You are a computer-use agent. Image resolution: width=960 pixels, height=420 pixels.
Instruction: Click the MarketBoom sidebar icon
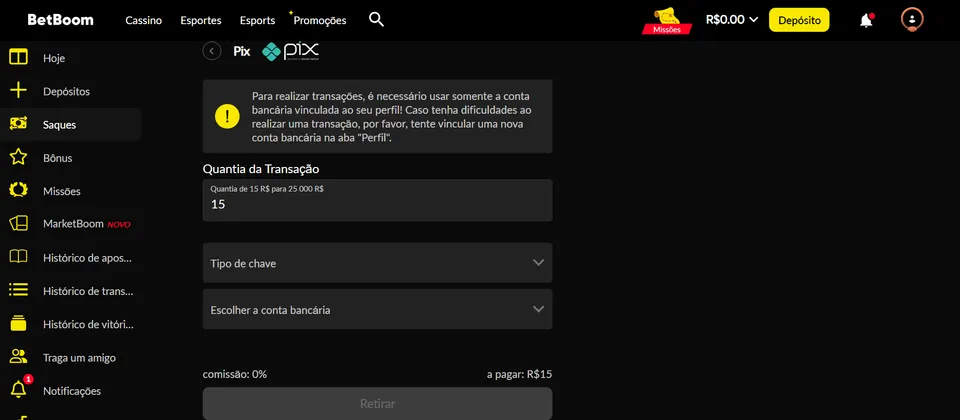[x=18, y=224]
